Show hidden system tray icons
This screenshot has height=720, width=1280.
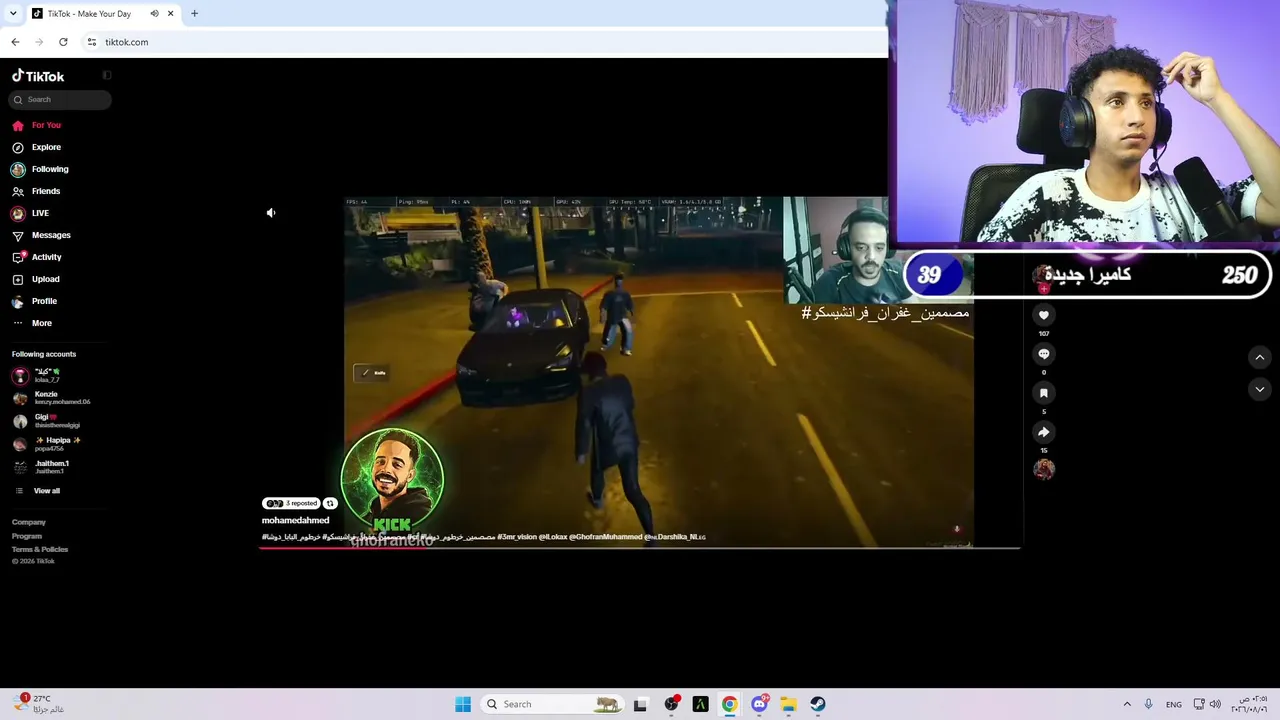coord(1127,704)
